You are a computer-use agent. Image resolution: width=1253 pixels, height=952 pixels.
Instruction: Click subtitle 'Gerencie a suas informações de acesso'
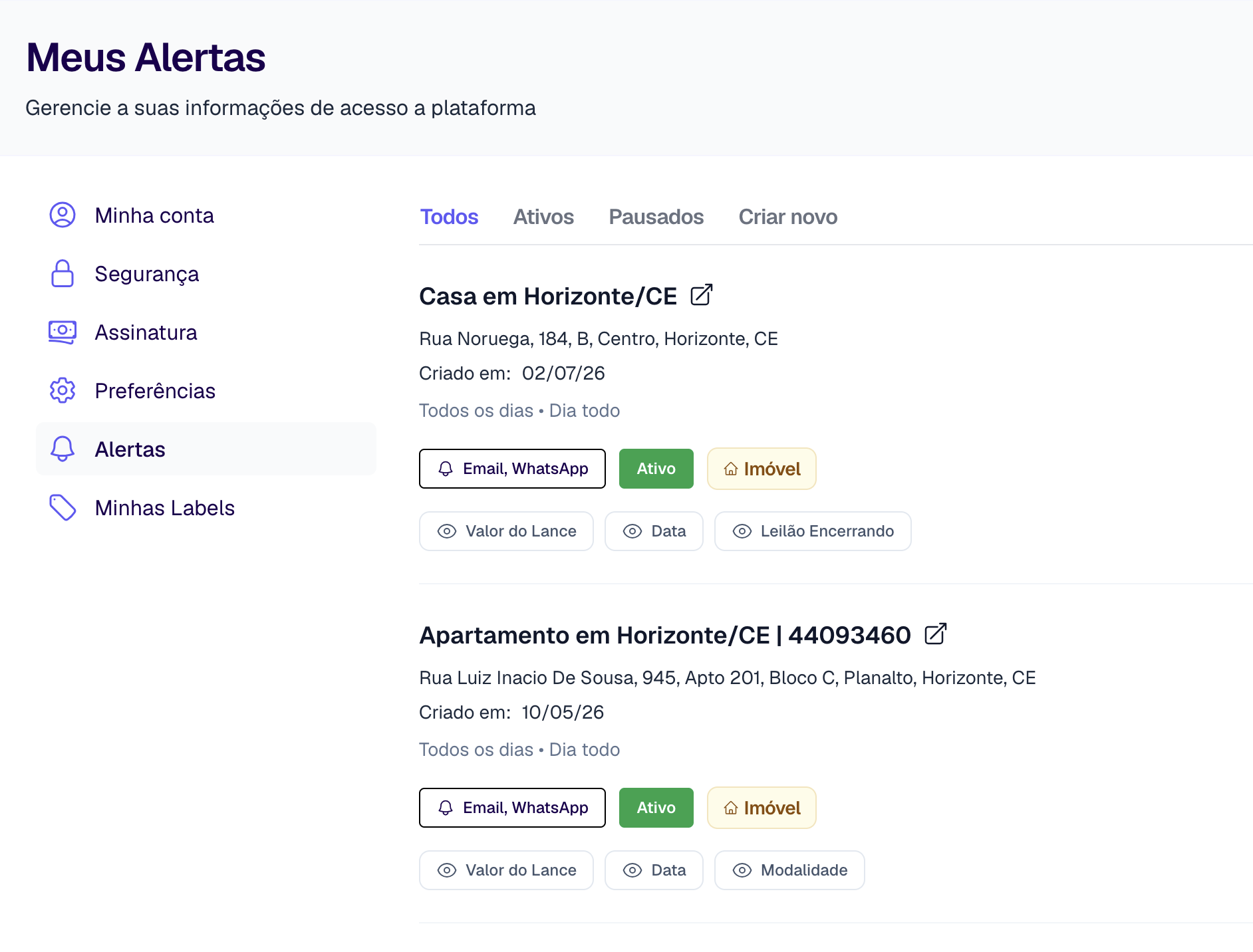pos(281,108)
